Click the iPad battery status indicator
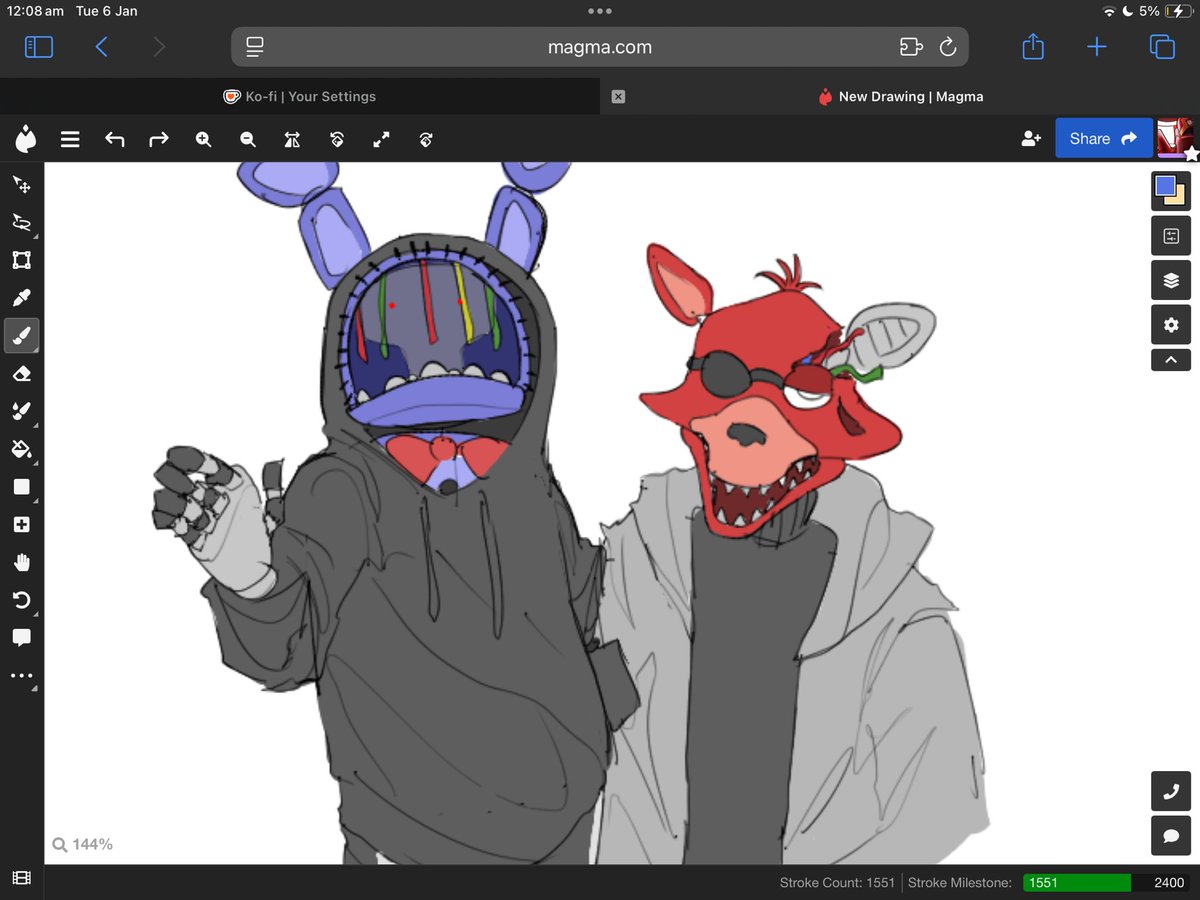The image size is (1200, 900). (x=1179, y=11)
